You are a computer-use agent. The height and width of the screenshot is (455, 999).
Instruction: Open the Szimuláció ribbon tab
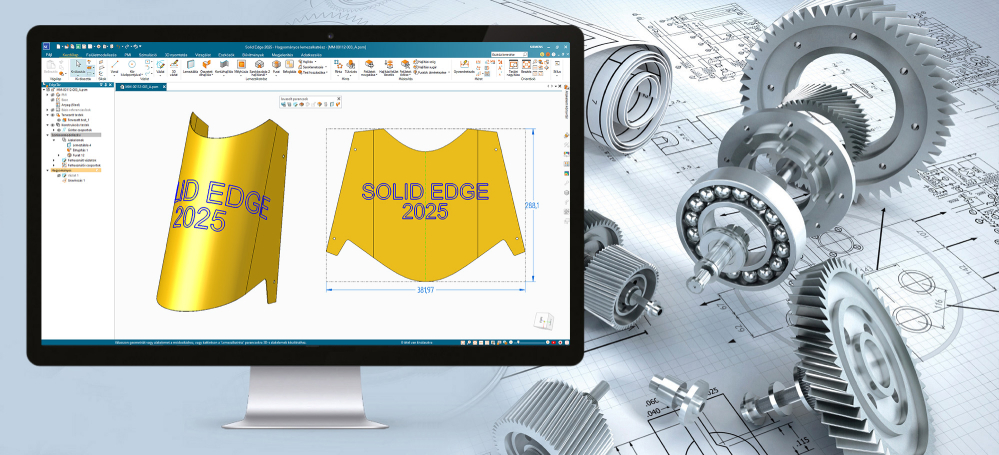point(148,55)
